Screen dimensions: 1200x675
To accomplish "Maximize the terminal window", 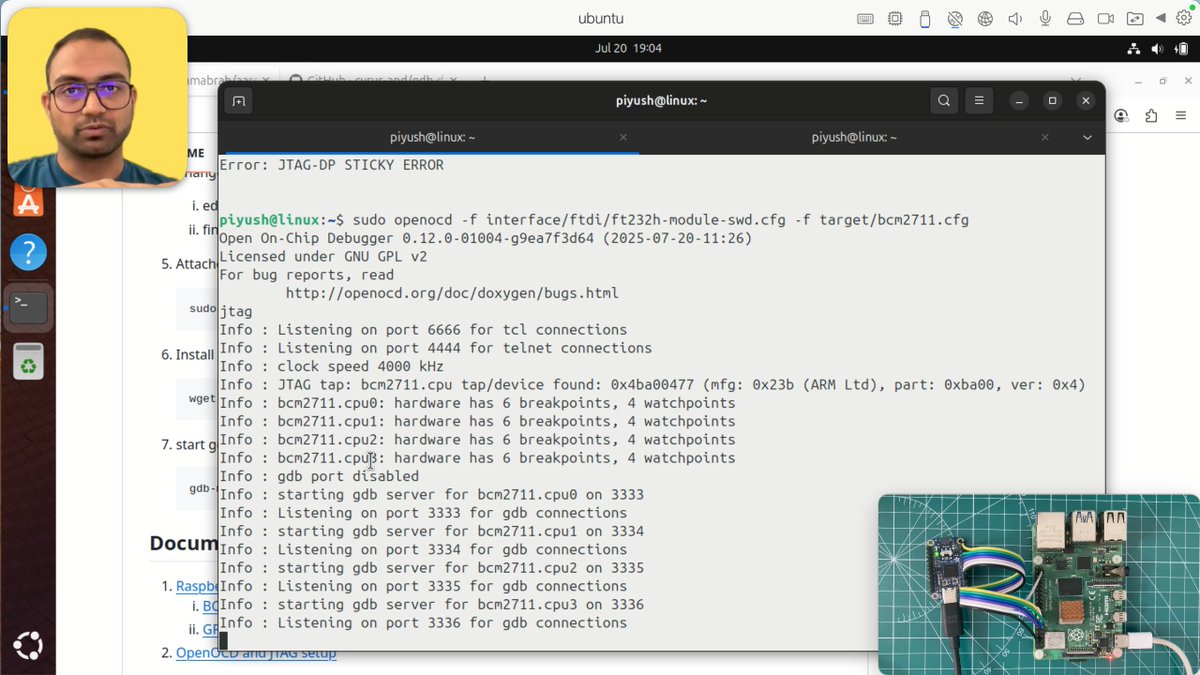I will 1051,101.
